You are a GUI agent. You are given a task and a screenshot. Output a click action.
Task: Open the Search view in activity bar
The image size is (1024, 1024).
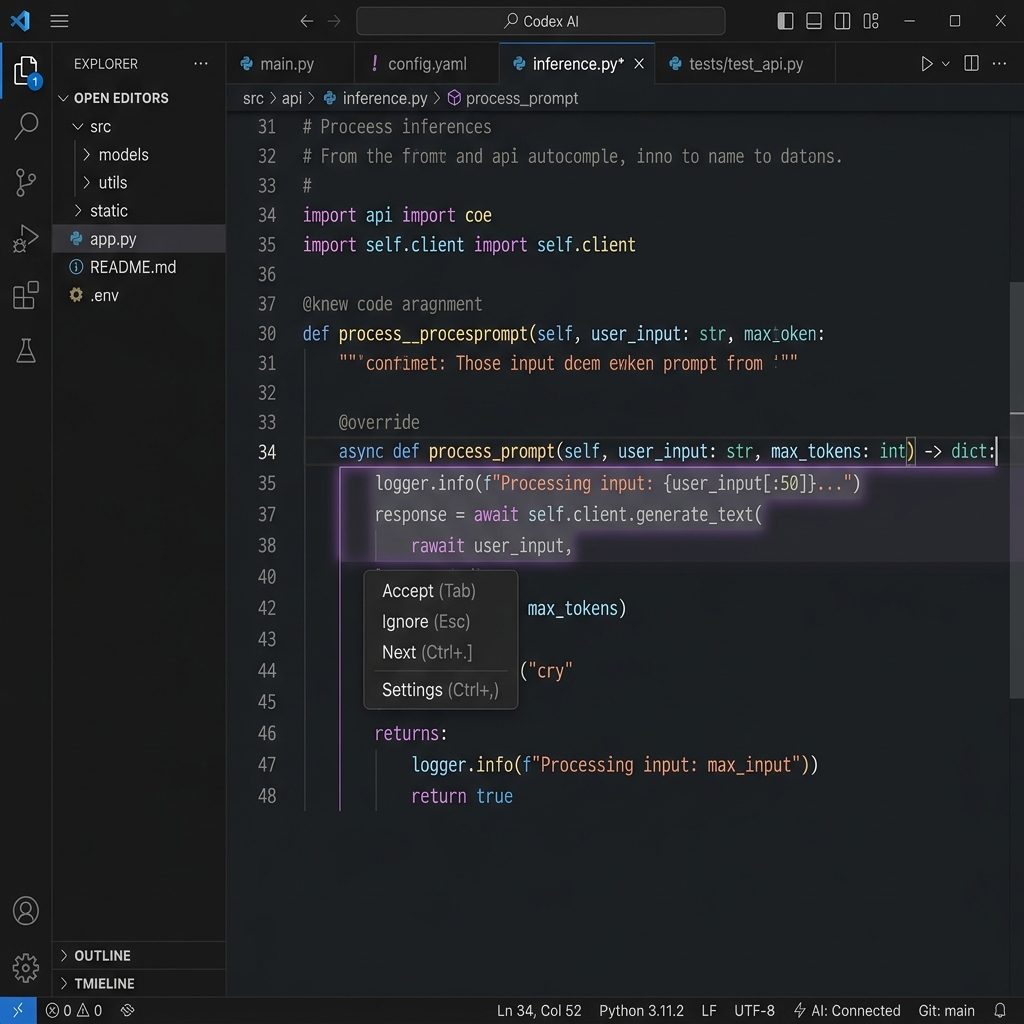coord(26,125)
